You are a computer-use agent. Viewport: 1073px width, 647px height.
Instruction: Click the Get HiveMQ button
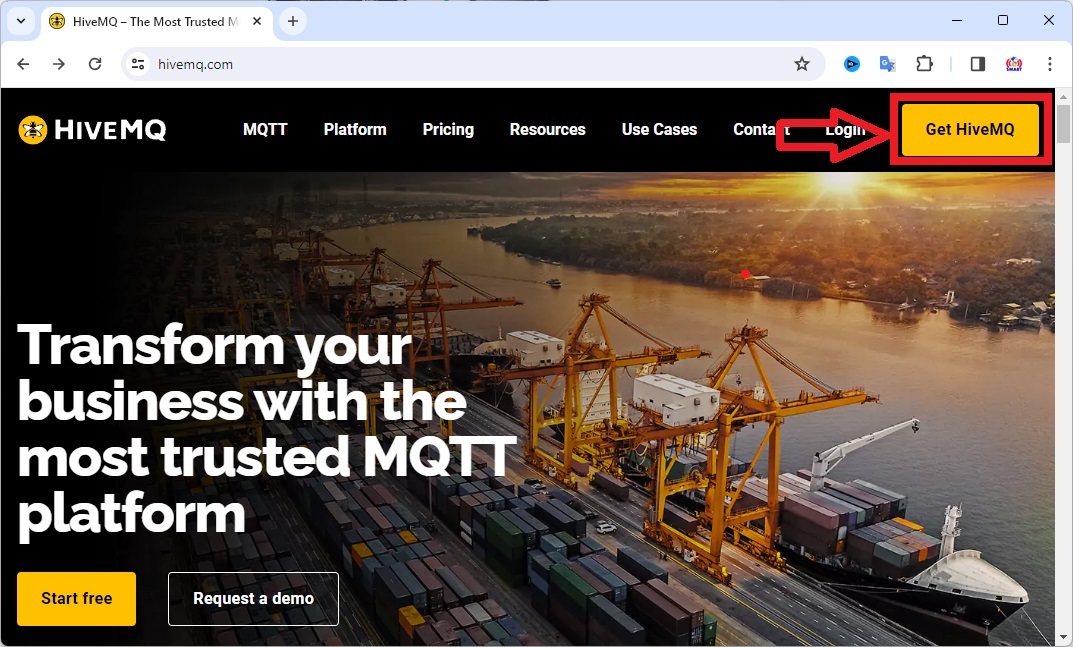coord(970,129)
